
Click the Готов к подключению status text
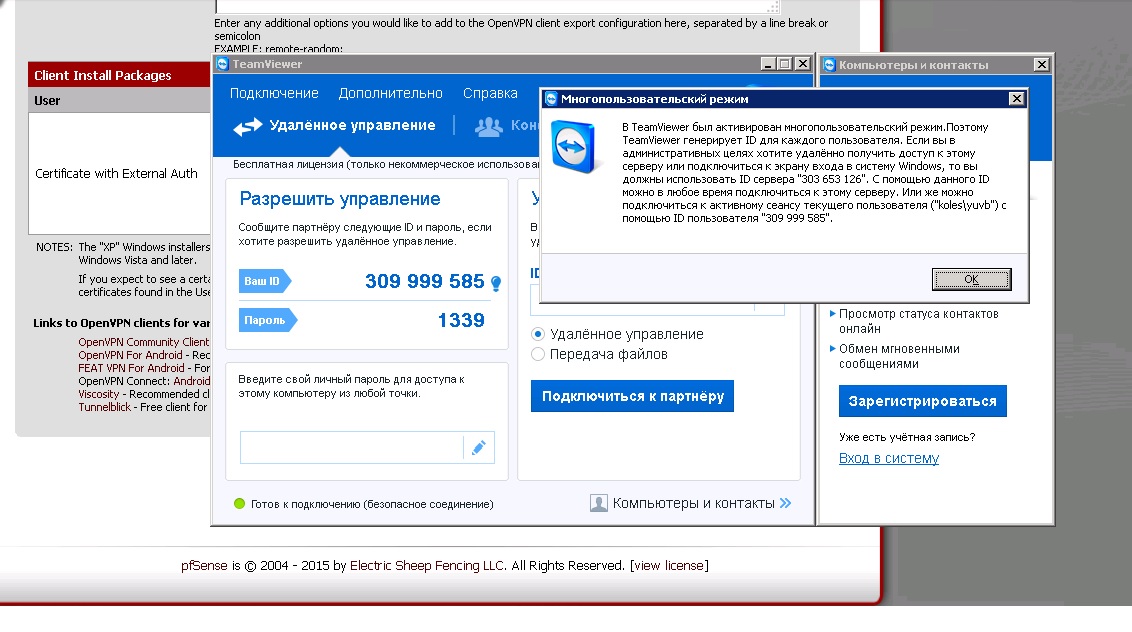click(372, 504)
